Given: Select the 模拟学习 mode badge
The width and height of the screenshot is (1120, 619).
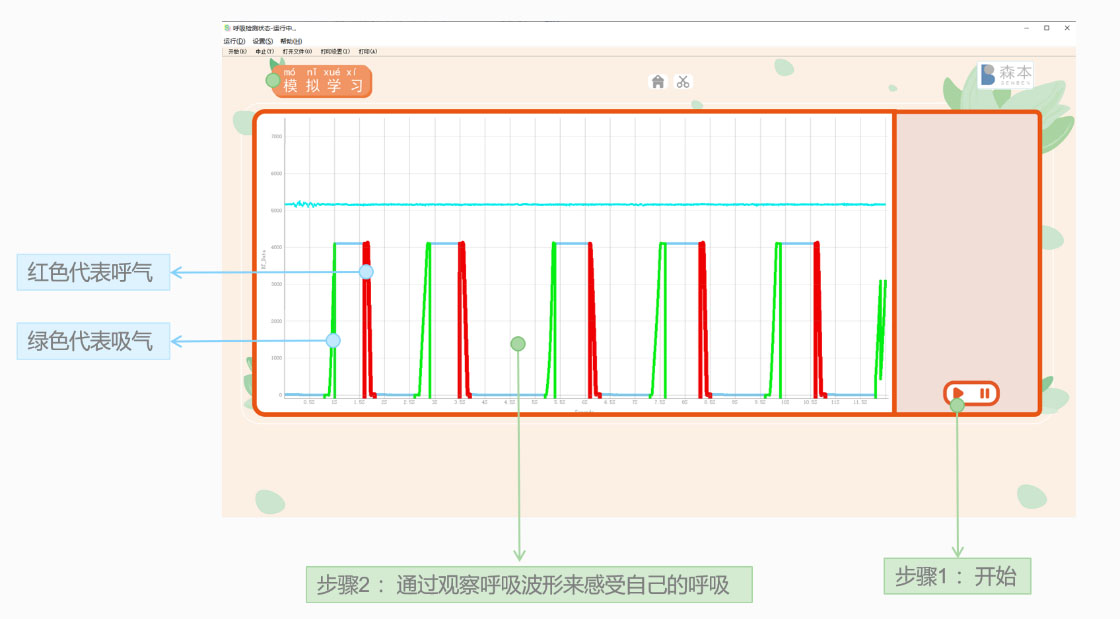Looking at the screenshot, I should [322, 81].
